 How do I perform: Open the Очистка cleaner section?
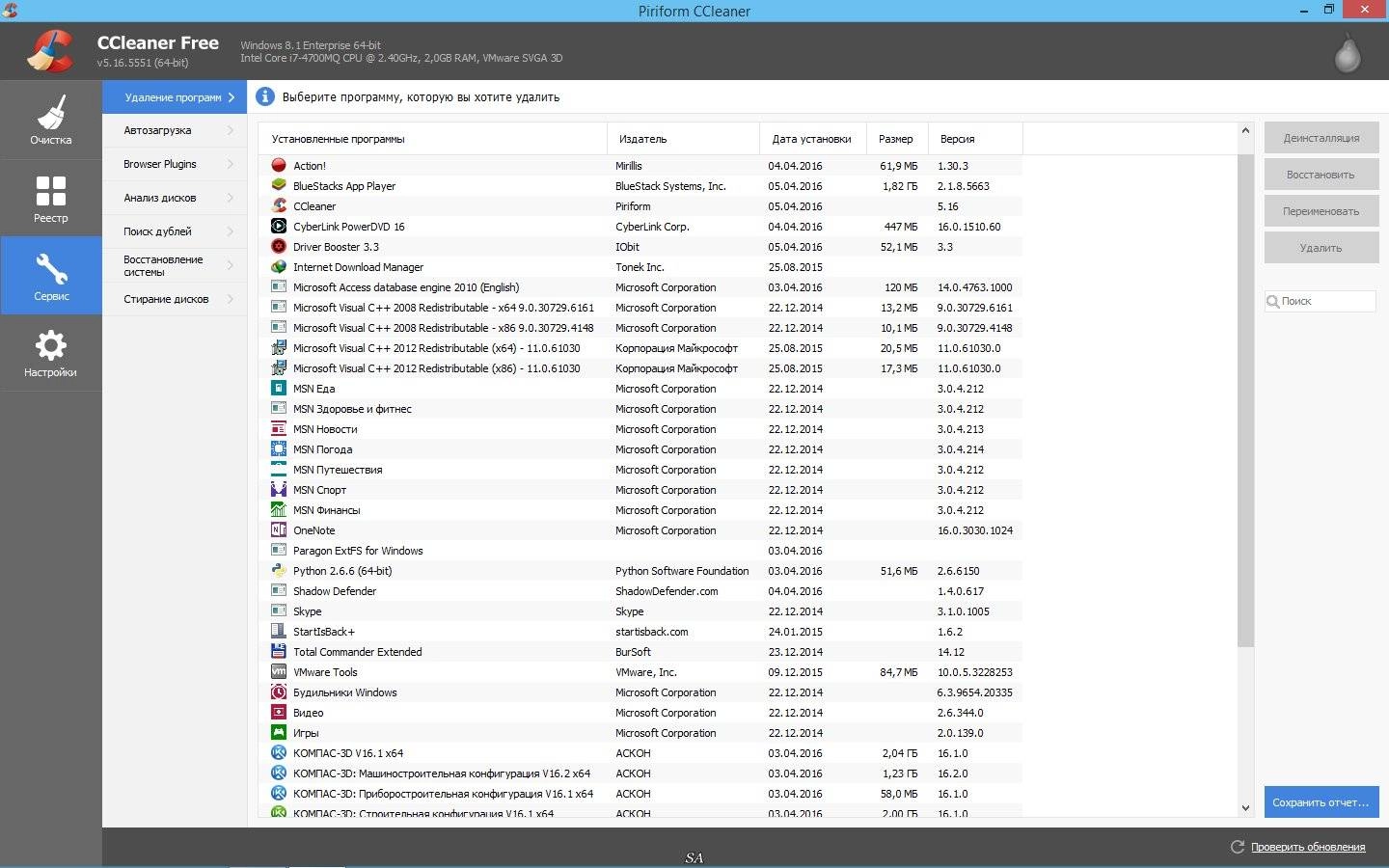click(51, 121)
